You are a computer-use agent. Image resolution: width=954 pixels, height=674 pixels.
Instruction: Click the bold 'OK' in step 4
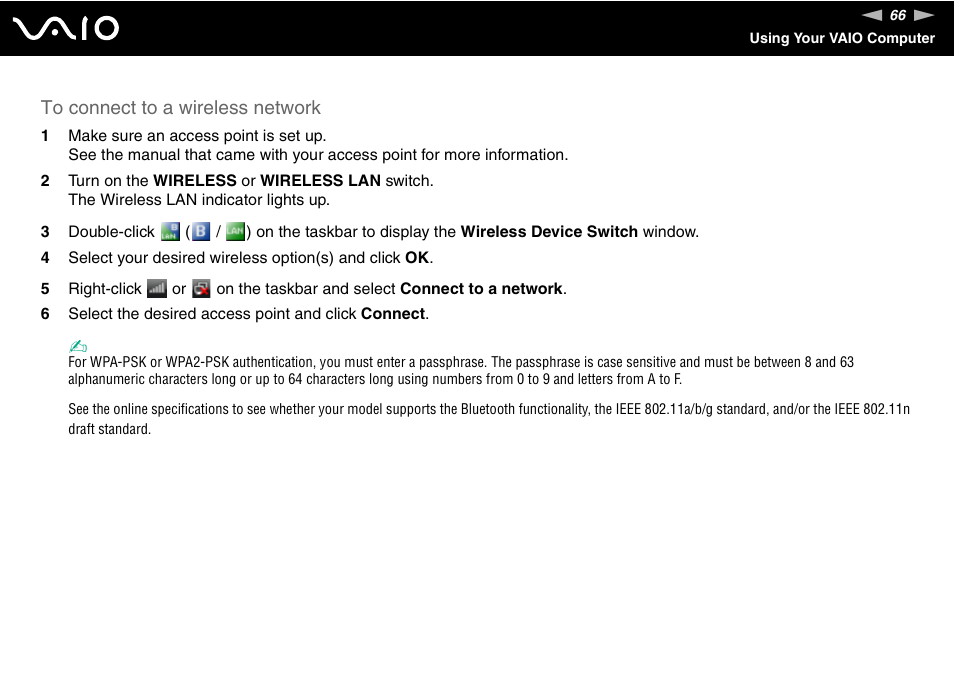417,258
